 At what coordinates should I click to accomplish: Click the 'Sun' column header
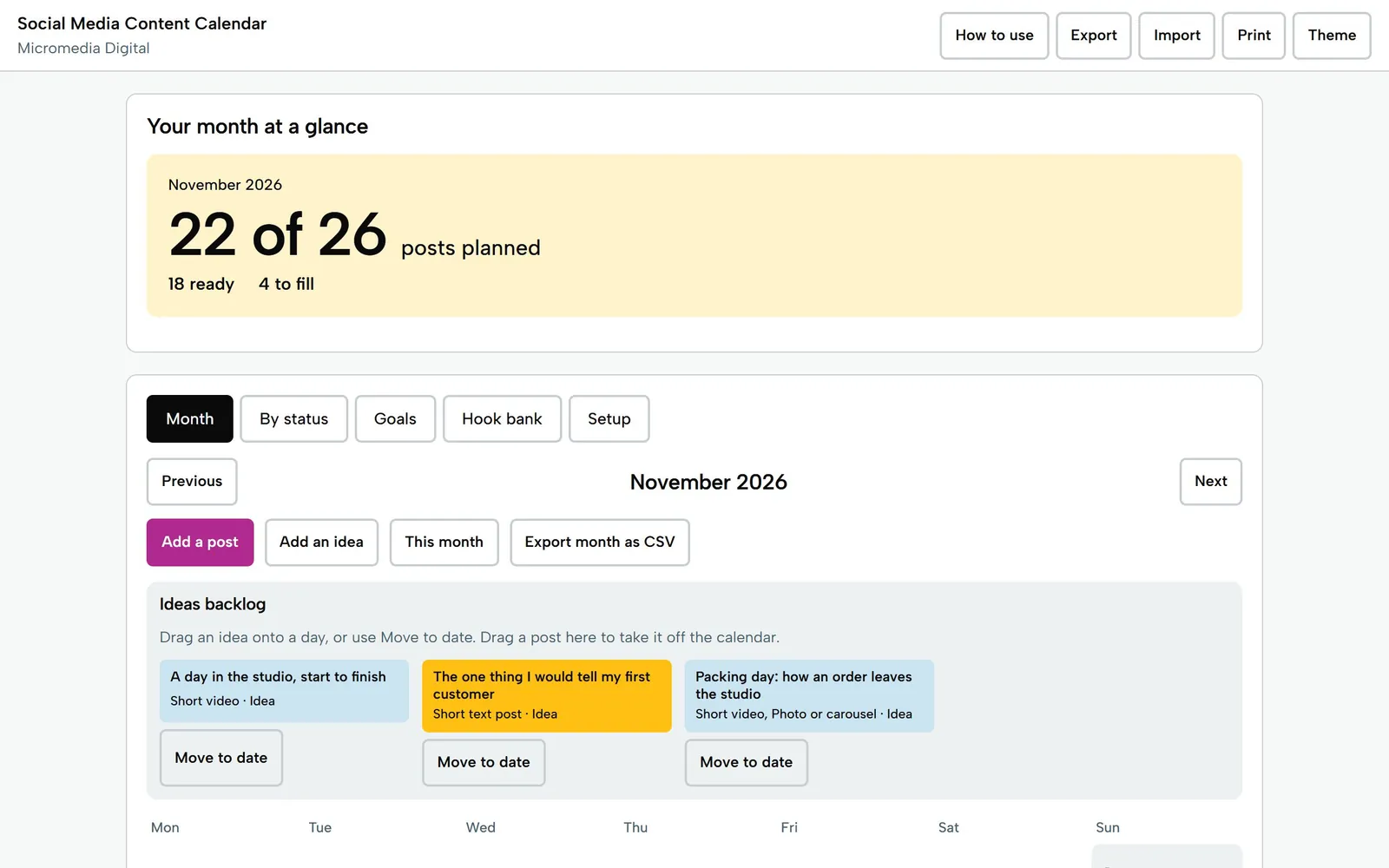coord(1108,827)
